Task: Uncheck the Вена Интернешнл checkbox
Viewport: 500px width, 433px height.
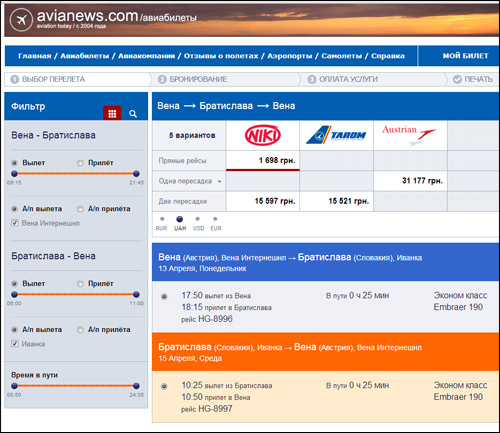Action: (15, 223)
